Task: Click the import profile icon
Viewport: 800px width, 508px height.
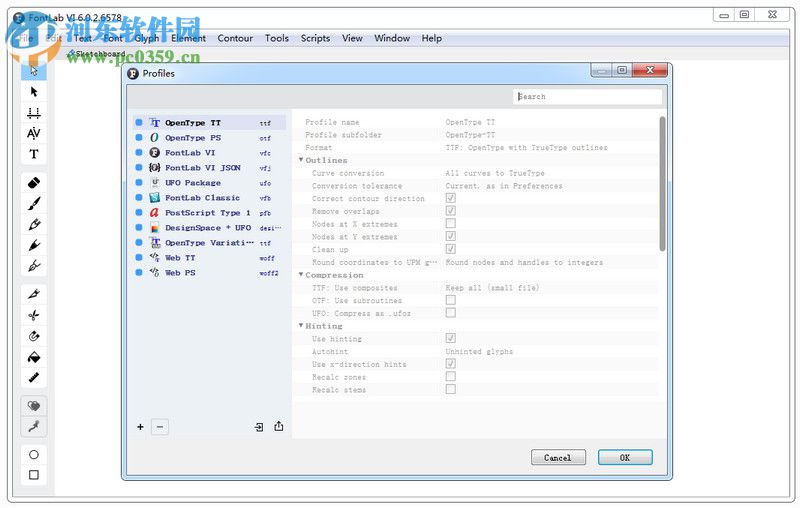Action: (x=259, y=427)
